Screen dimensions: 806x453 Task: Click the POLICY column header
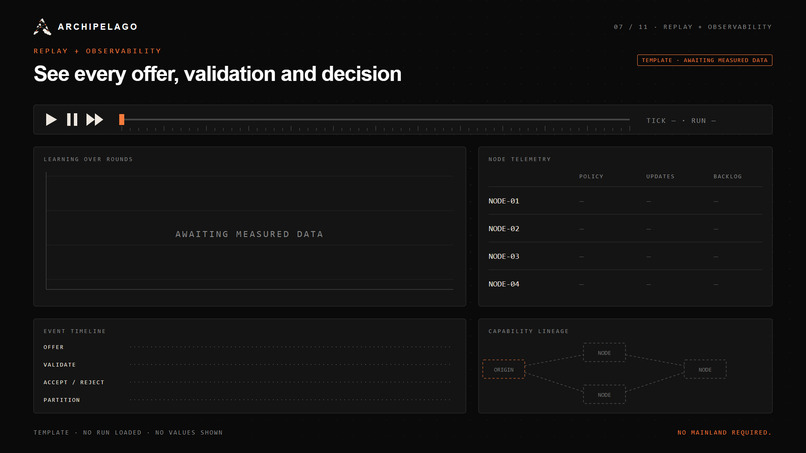point(591,176)
